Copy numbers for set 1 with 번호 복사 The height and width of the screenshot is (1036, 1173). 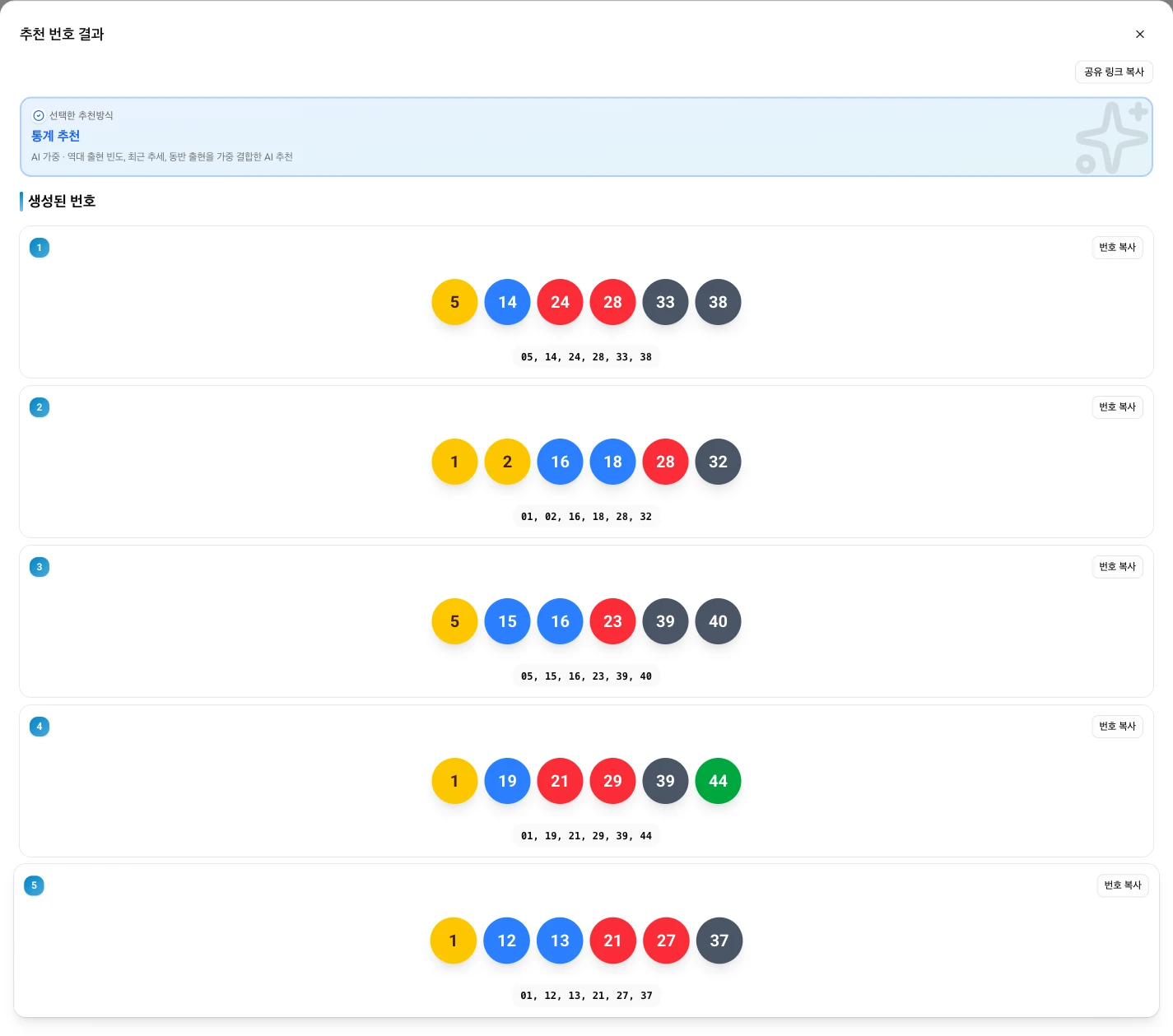tap(1117, 248)
